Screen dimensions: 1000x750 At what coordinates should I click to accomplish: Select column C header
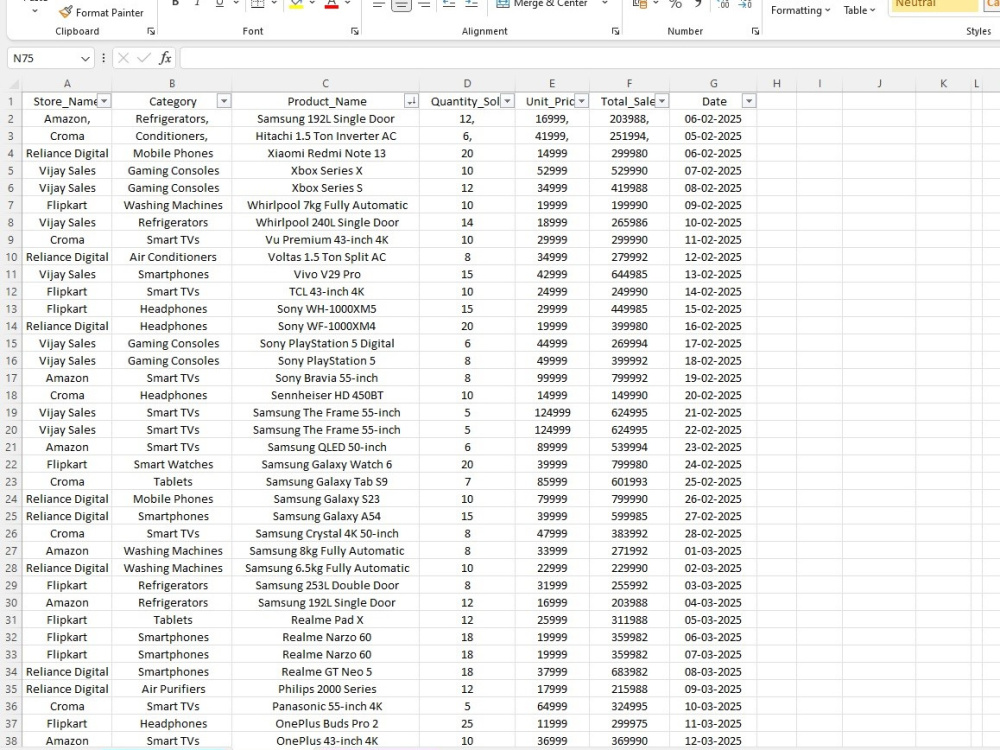point(325,84)
